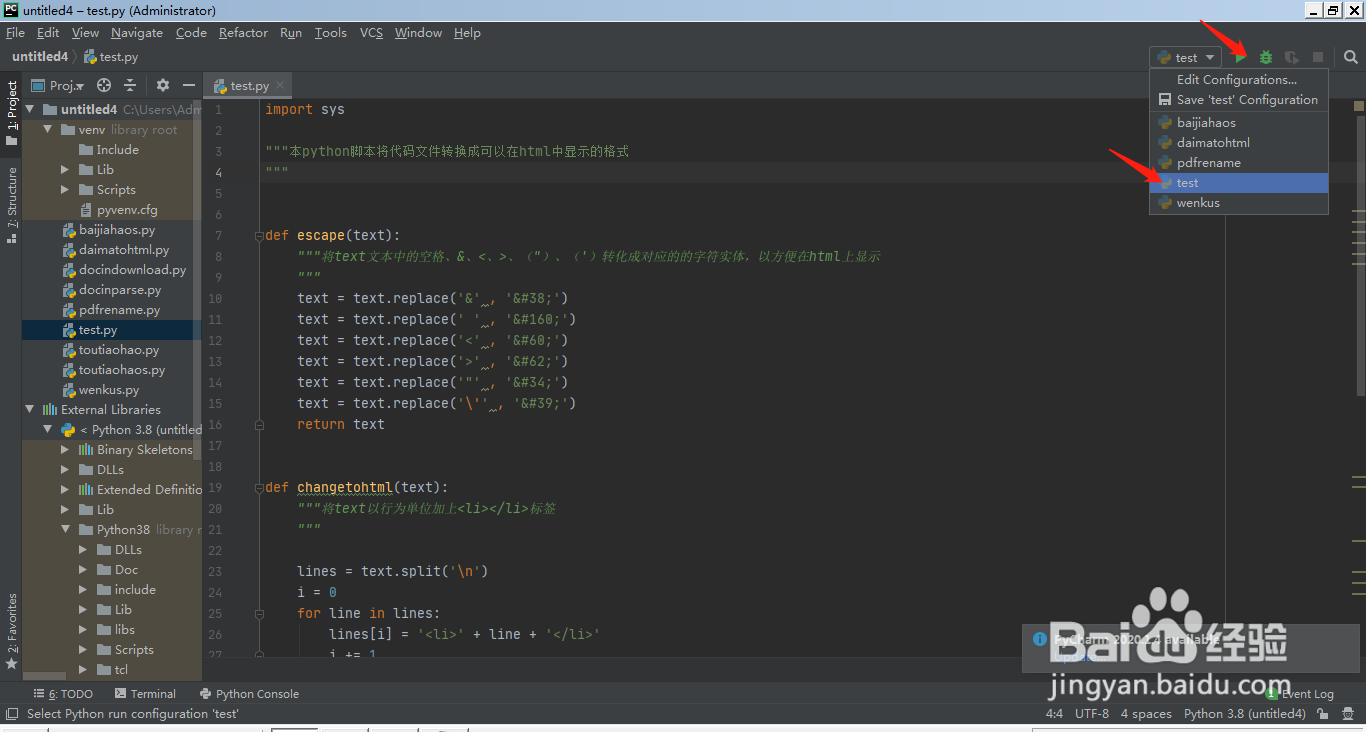
Task: Choose daimatohtml configuration from the list
Action: coord(1239,143)
